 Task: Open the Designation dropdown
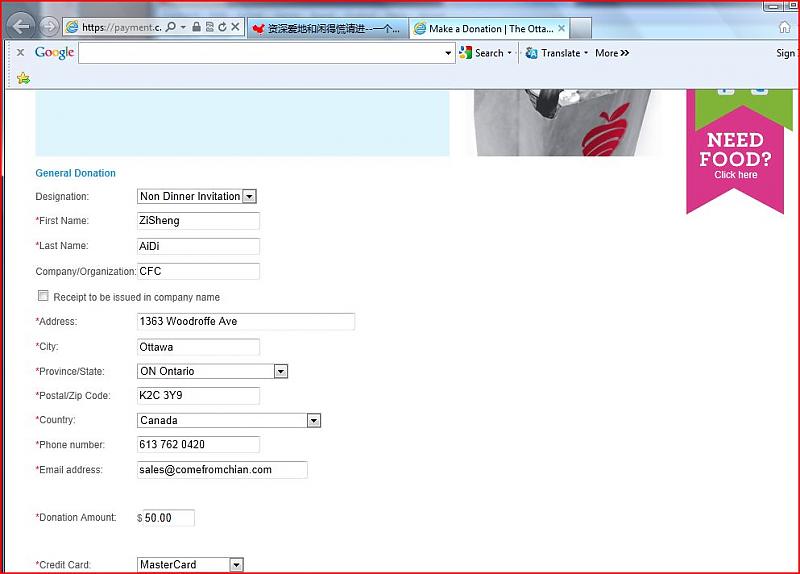click(249, 197)
